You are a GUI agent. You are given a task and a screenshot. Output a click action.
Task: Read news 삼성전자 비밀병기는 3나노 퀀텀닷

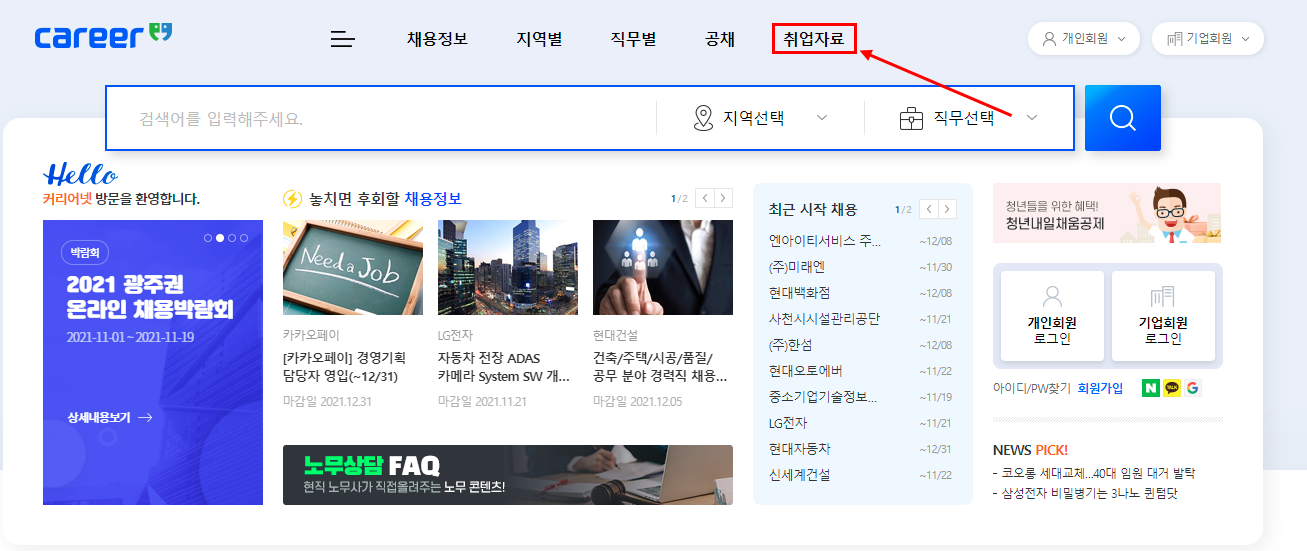1086,494
